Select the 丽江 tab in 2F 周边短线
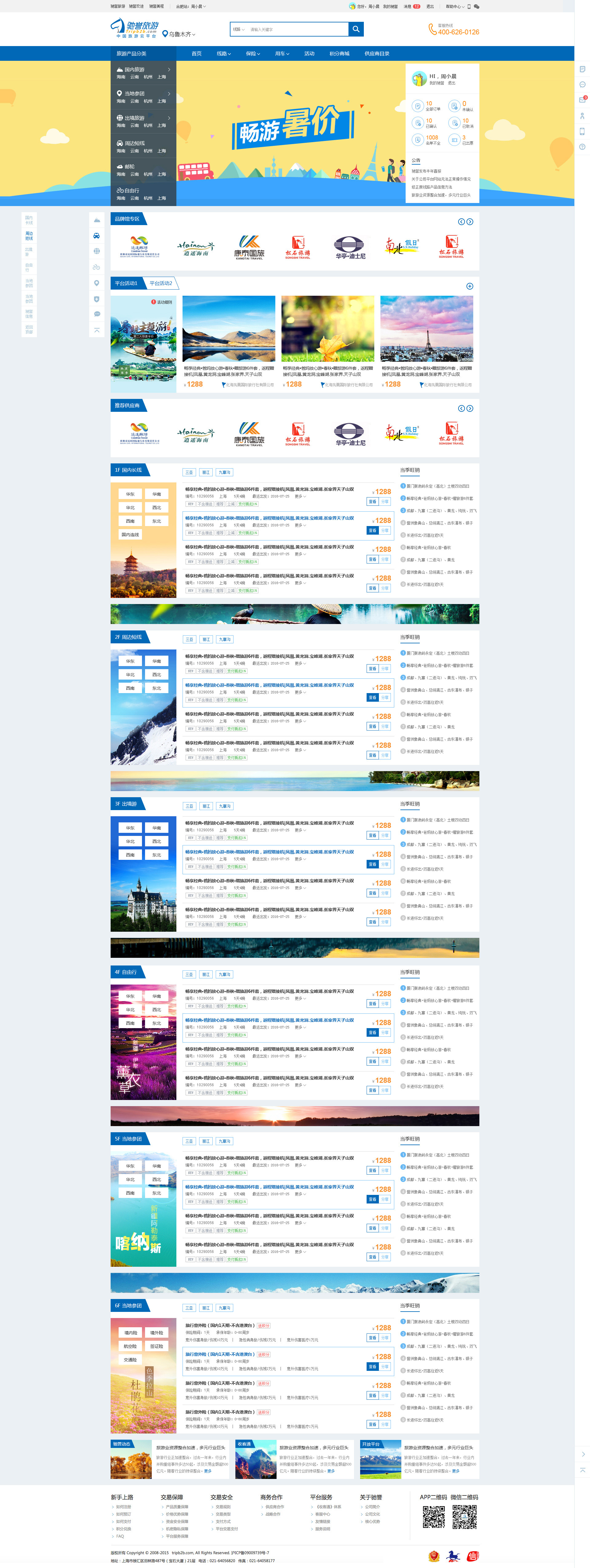 [x=206, y=639]
